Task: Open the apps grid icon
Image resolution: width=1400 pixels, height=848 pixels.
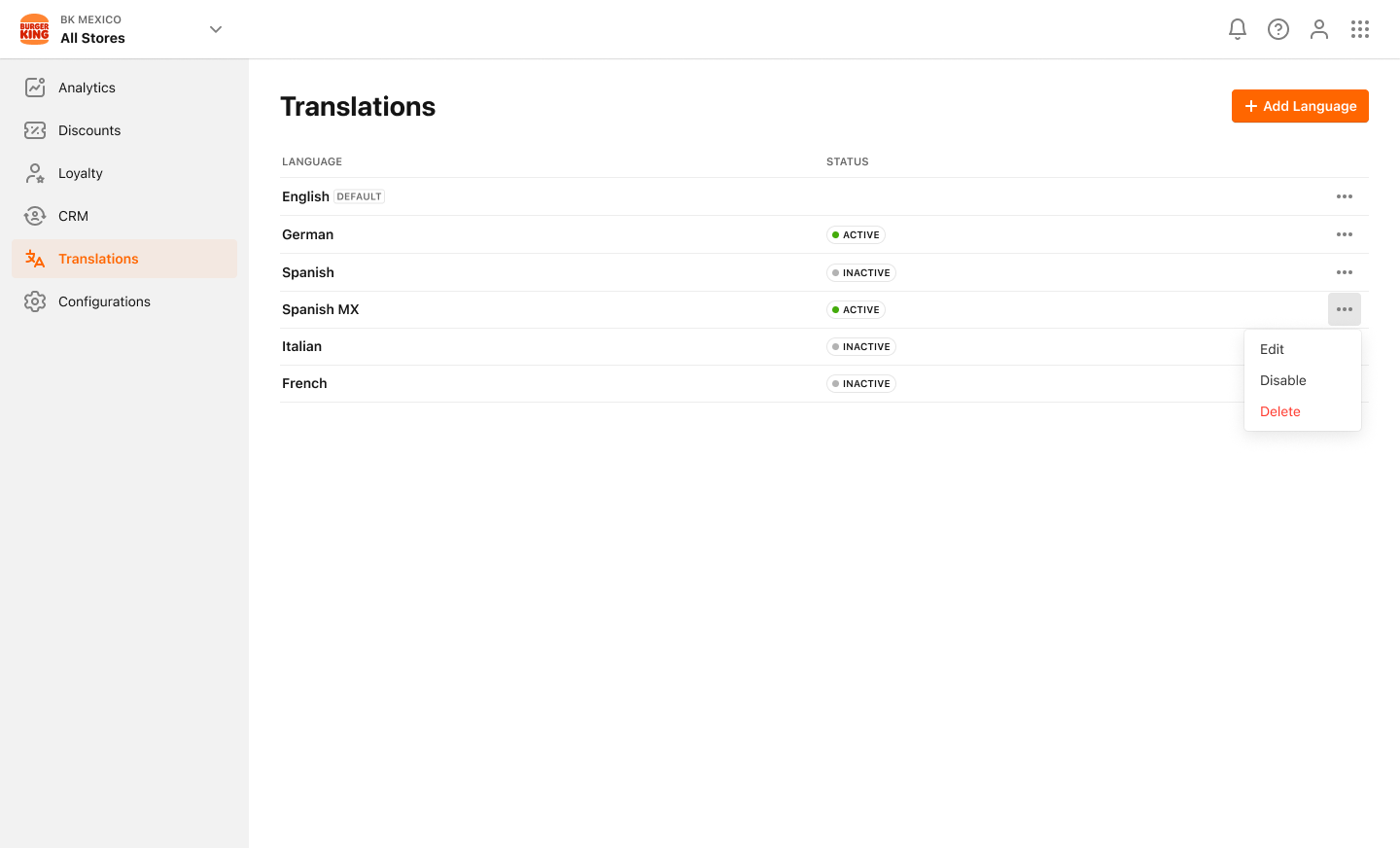Action: 1360,29
